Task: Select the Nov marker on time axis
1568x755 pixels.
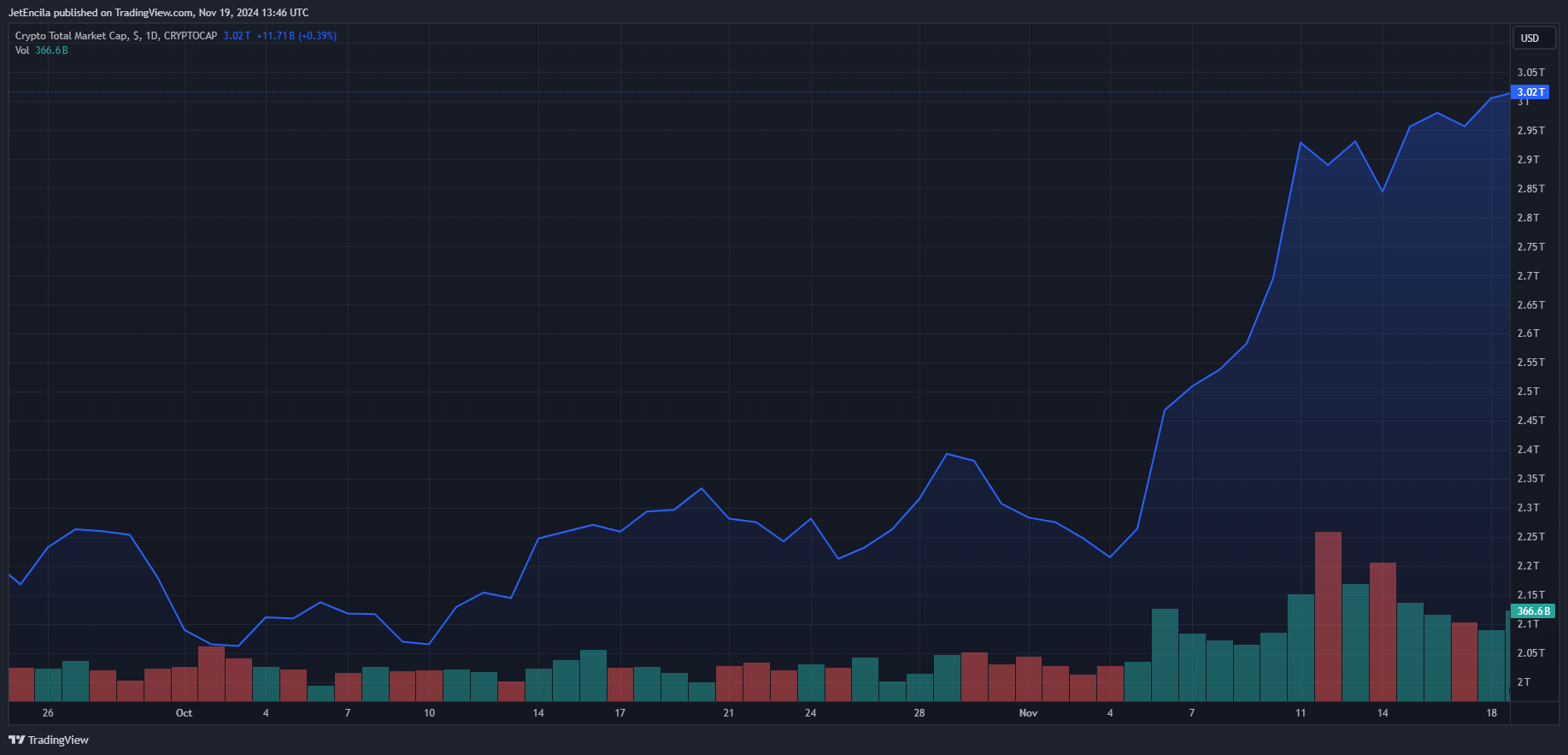Action: 1028,712
